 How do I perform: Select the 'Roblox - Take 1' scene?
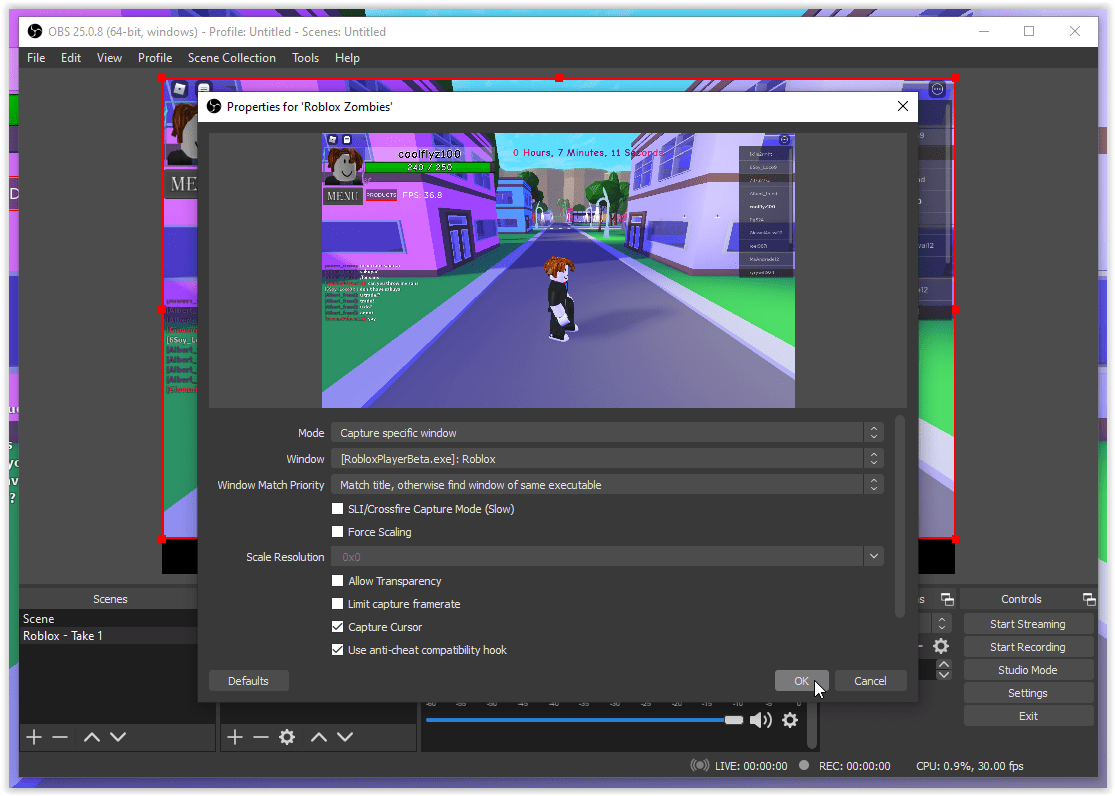[x=107, y=636]
